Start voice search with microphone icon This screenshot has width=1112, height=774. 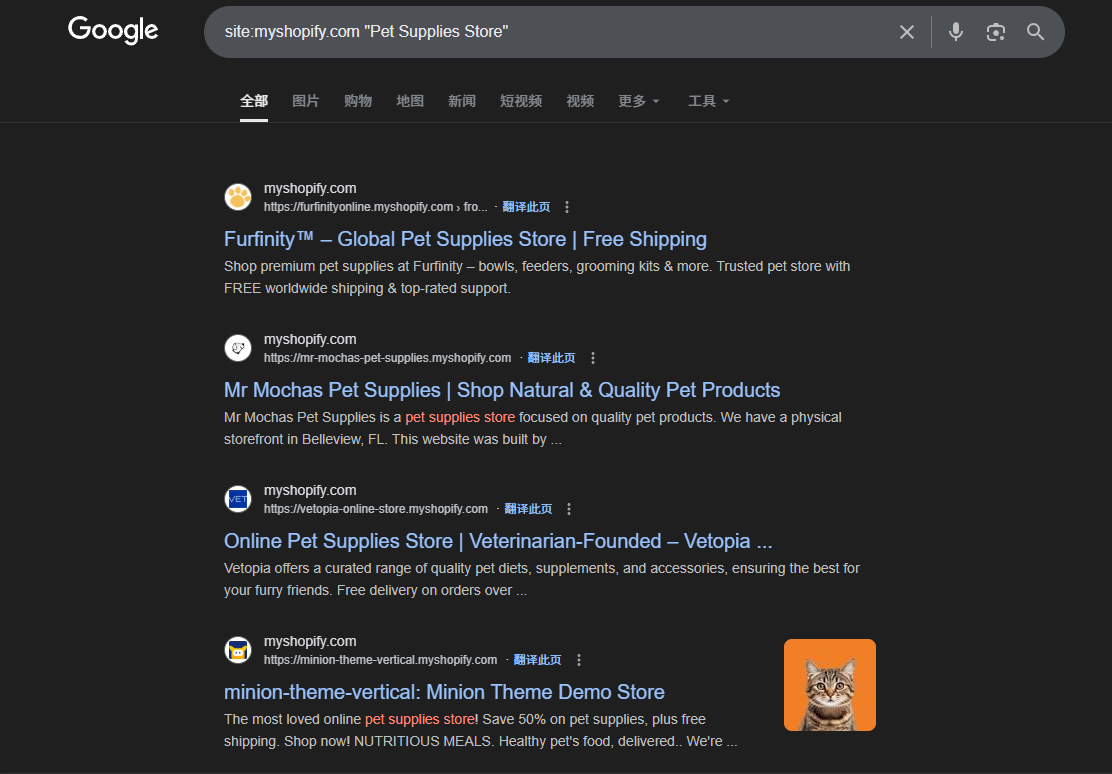[955, 32]
